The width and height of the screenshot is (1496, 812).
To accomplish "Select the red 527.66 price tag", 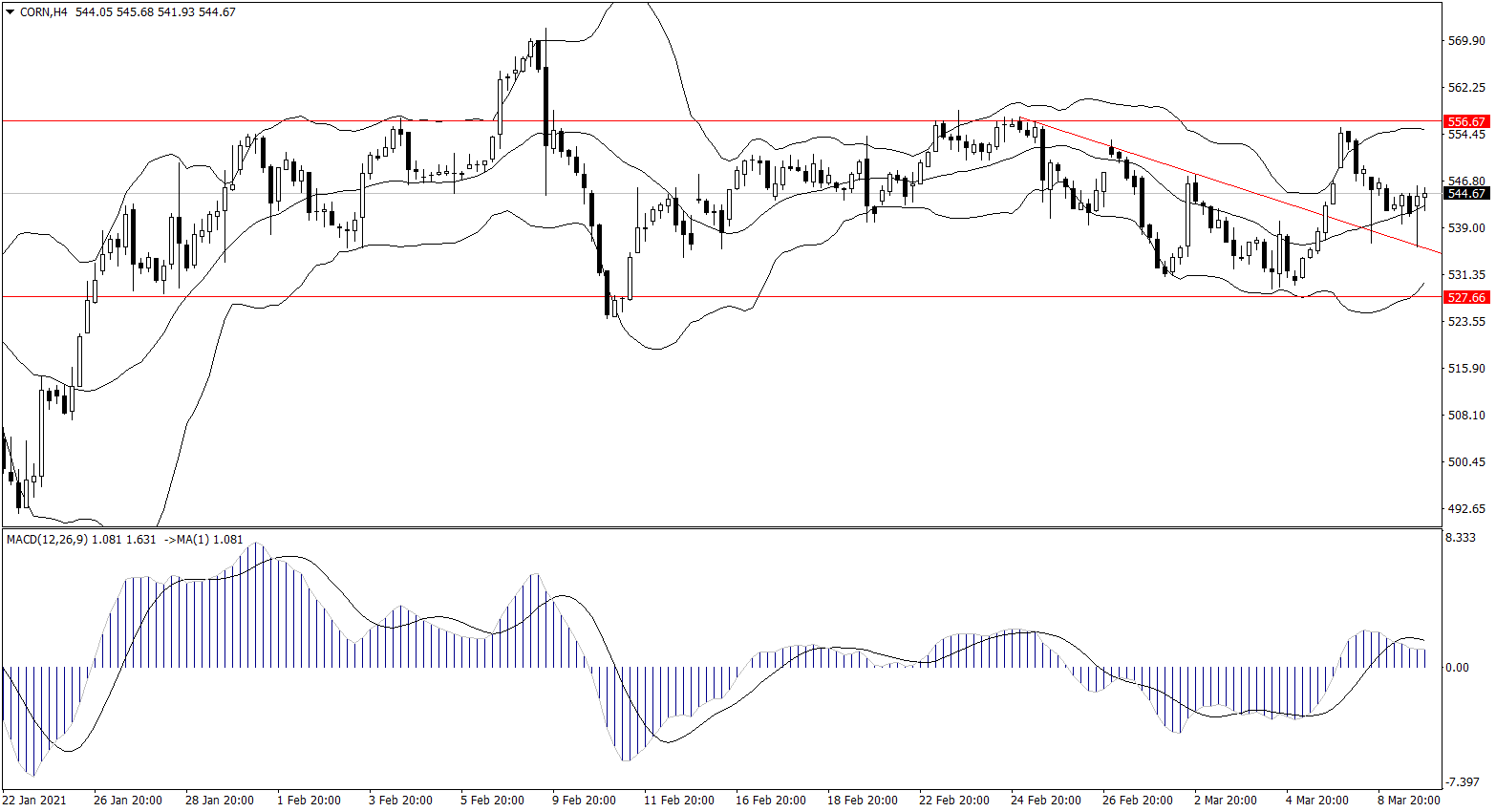I will coord(1466,297).
